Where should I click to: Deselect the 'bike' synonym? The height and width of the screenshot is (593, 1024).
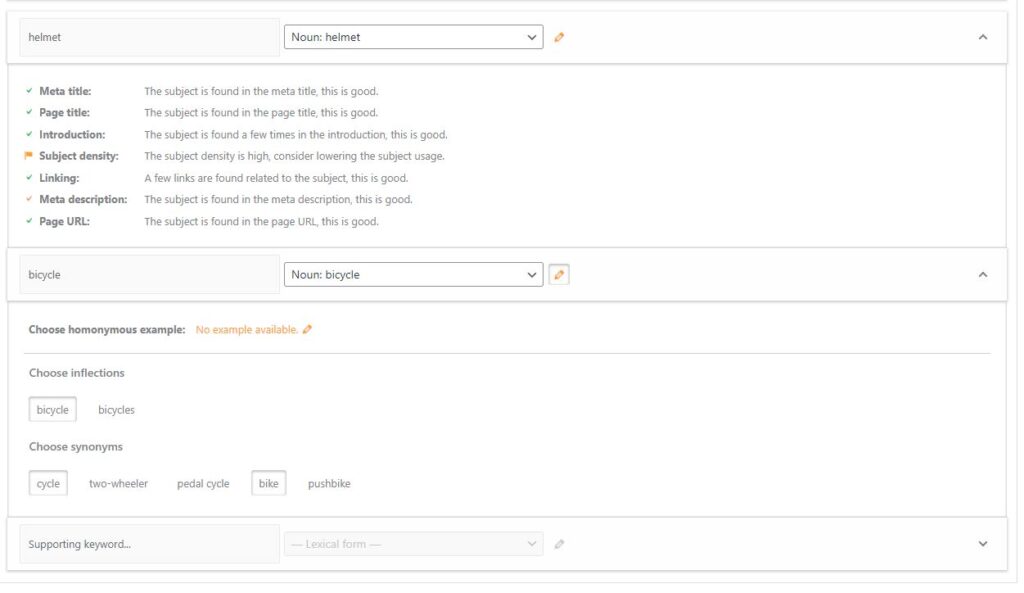pos(268,483)
